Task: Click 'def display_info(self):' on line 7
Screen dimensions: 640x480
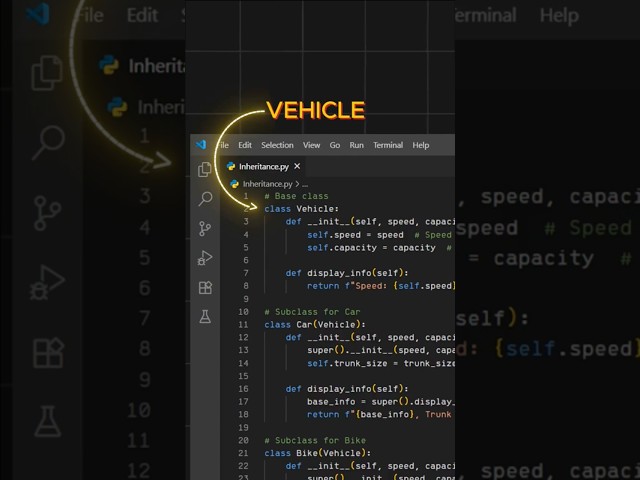Action: click(347, 273)
